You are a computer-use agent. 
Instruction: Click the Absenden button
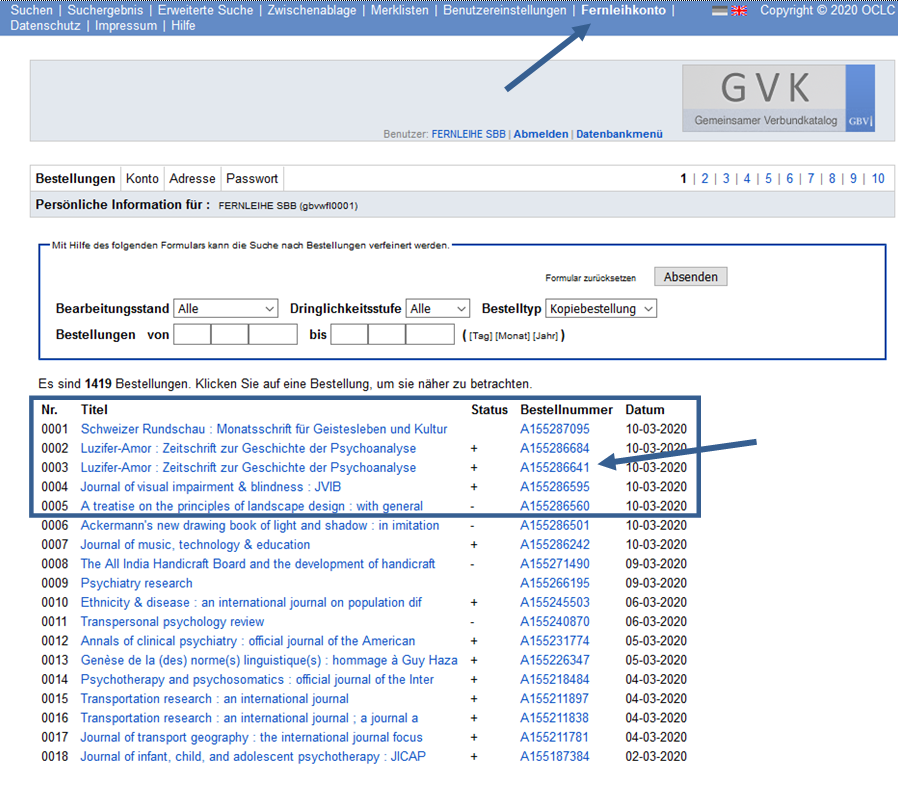click(x=691, y=277)
